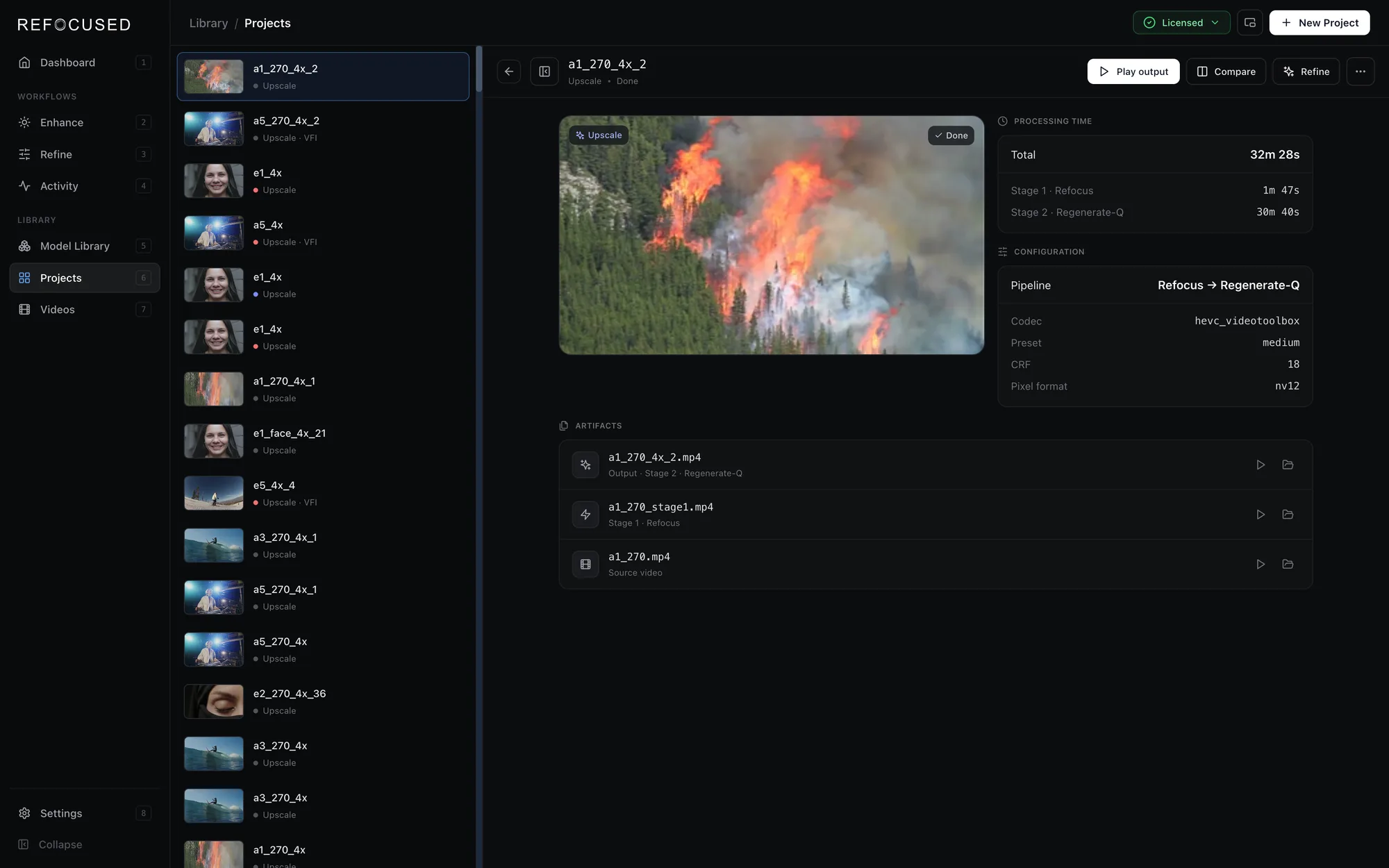Select project a5_270_4x_2
The height and width of the screenshot is (868, 1389).
point(323,128)
